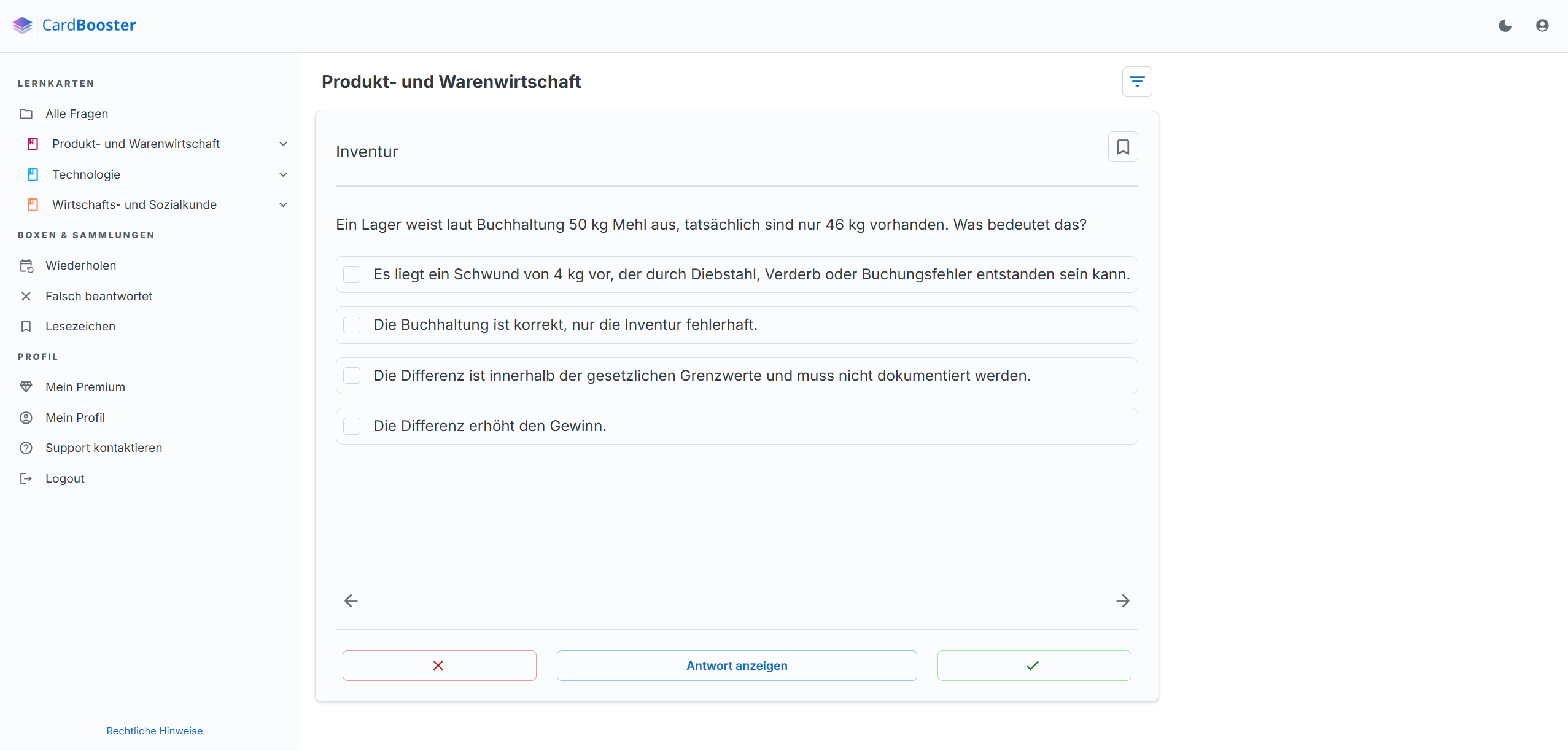1568x751 pixels.
Task: Check the answer about 4 kg Schwund
Action: (352, 274)
